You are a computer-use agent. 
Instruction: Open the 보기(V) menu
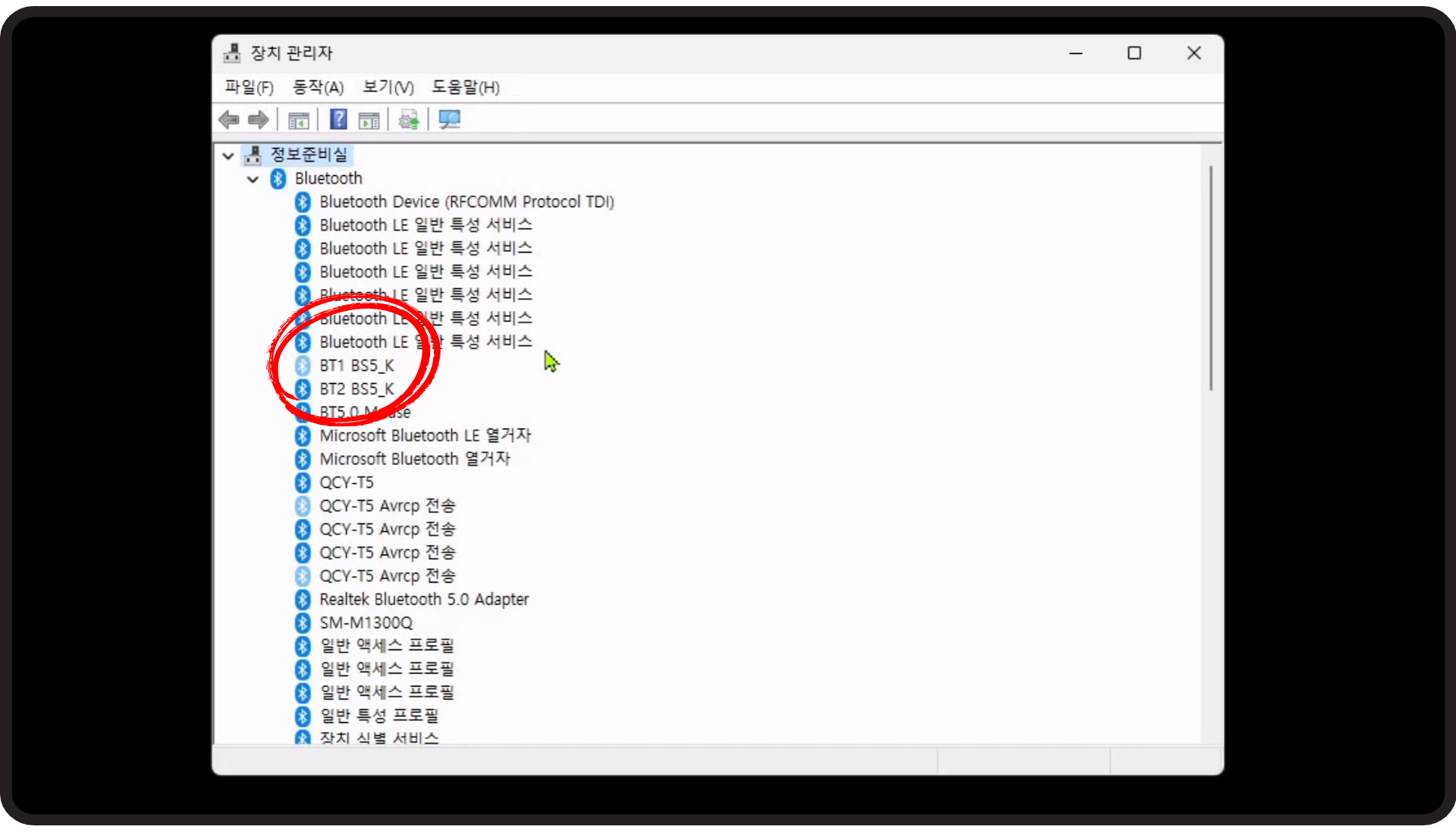tap(388, 87)
